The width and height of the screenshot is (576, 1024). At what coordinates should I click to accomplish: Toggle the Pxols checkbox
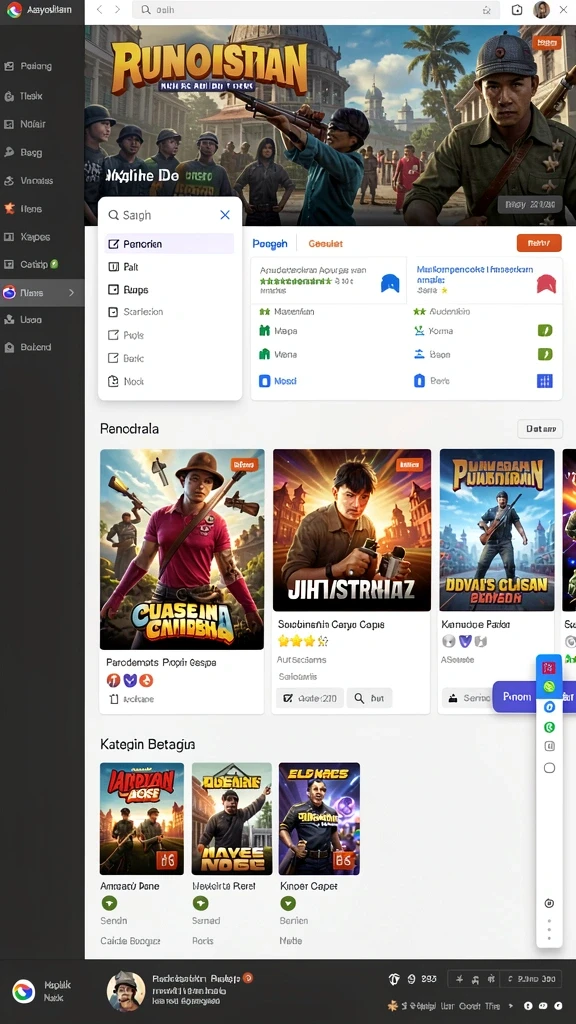pos(112,335)
